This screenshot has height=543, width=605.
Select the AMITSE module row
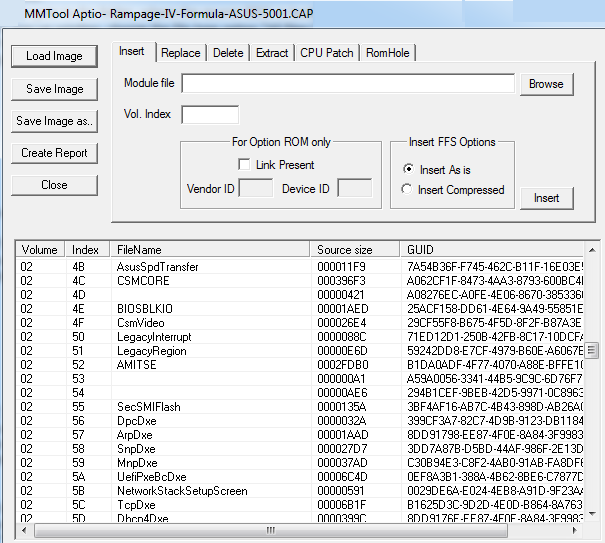point(300,365)
